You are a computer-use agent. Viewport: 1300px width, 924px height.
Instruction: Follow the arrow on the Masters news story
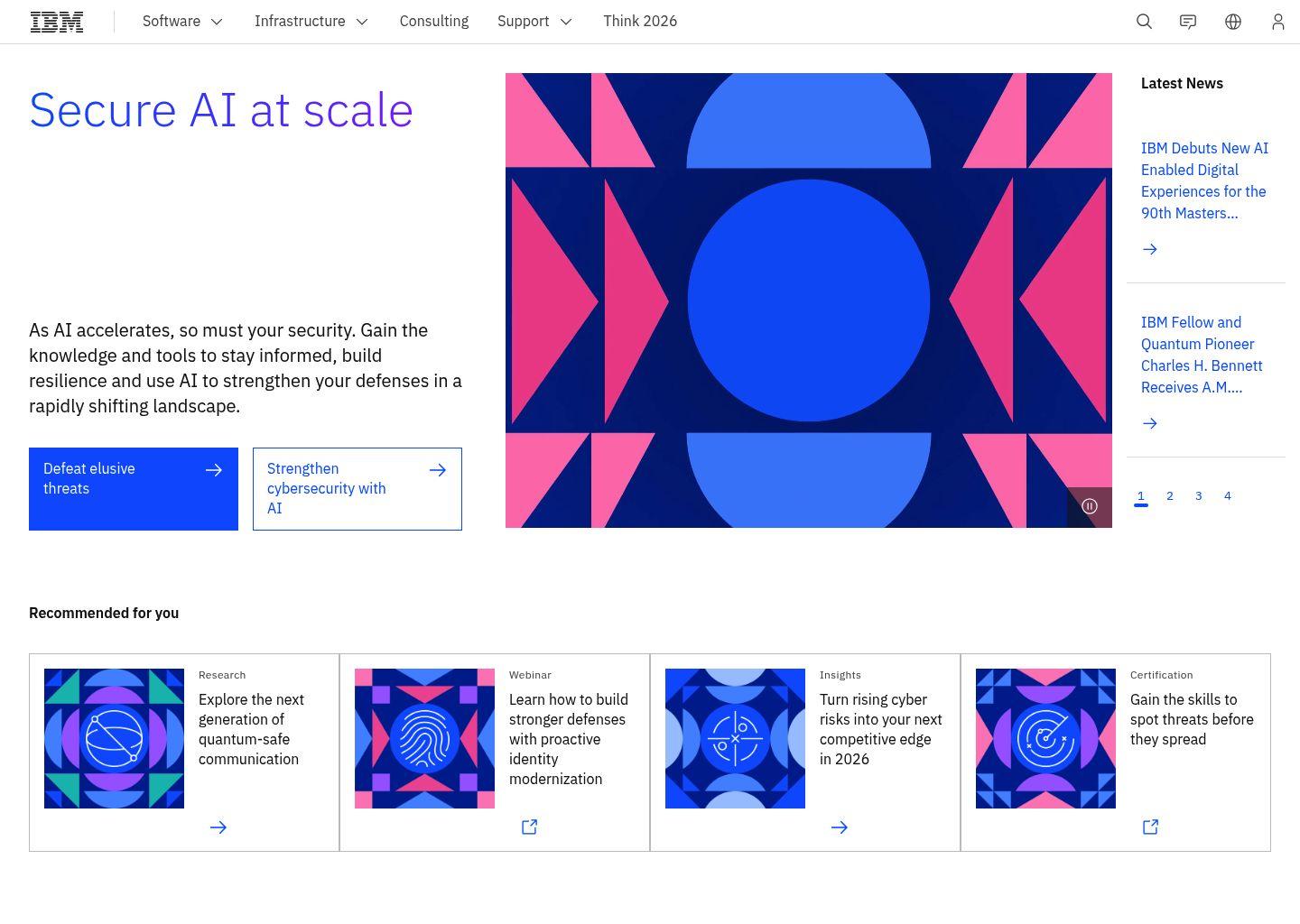(x=1149, y=249)
